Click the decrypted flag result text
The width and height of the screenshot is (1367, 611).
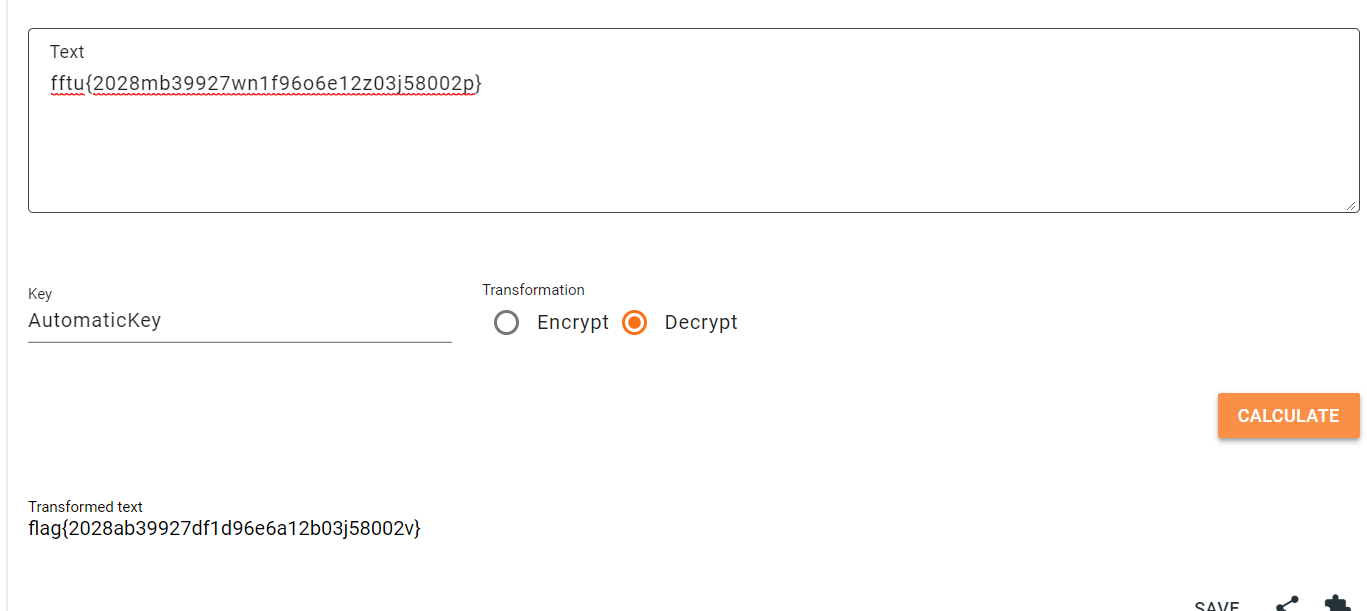point(224,529)
